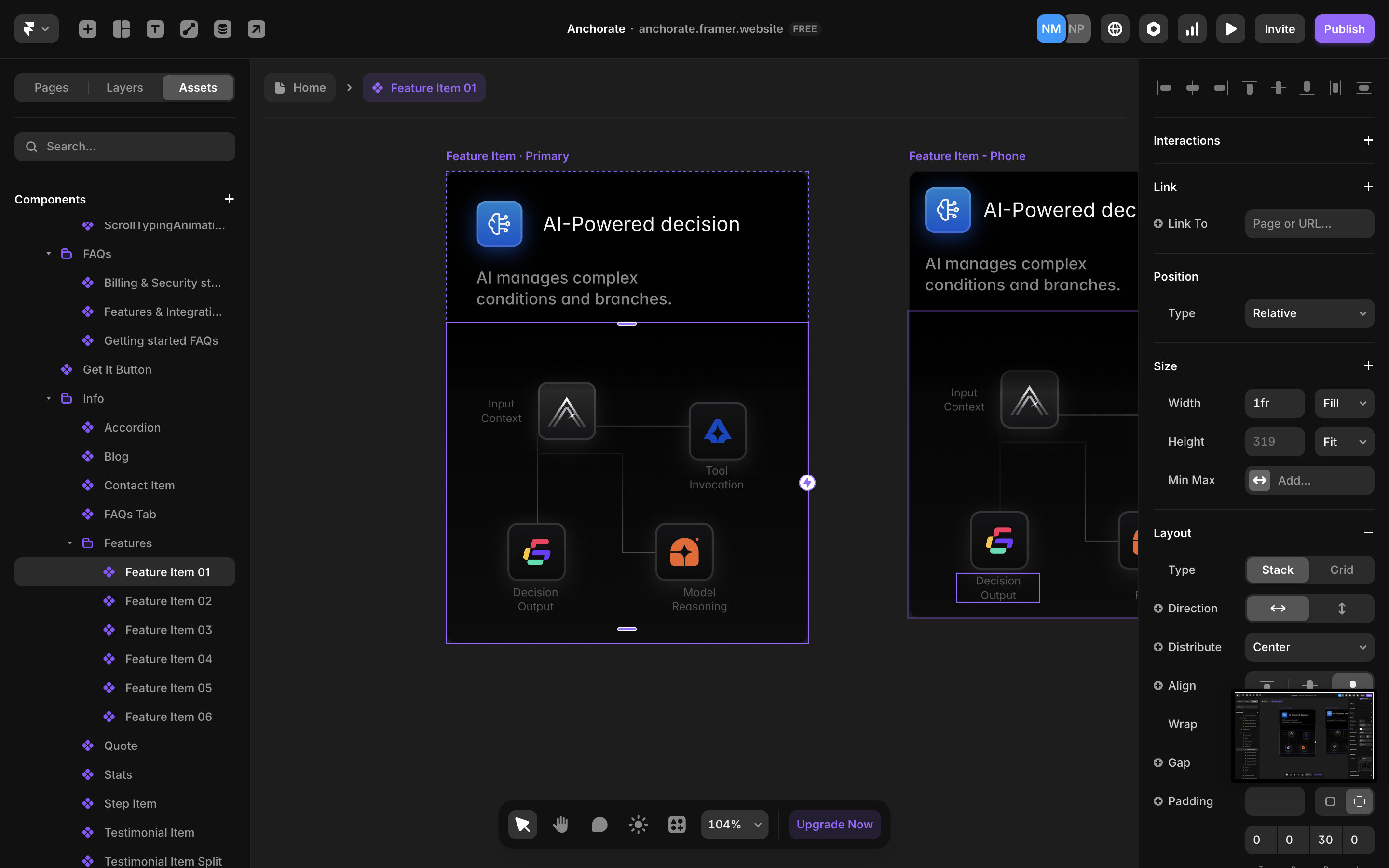
Task: Open the Distribute Center dropdown
Action: [1309, 647]
